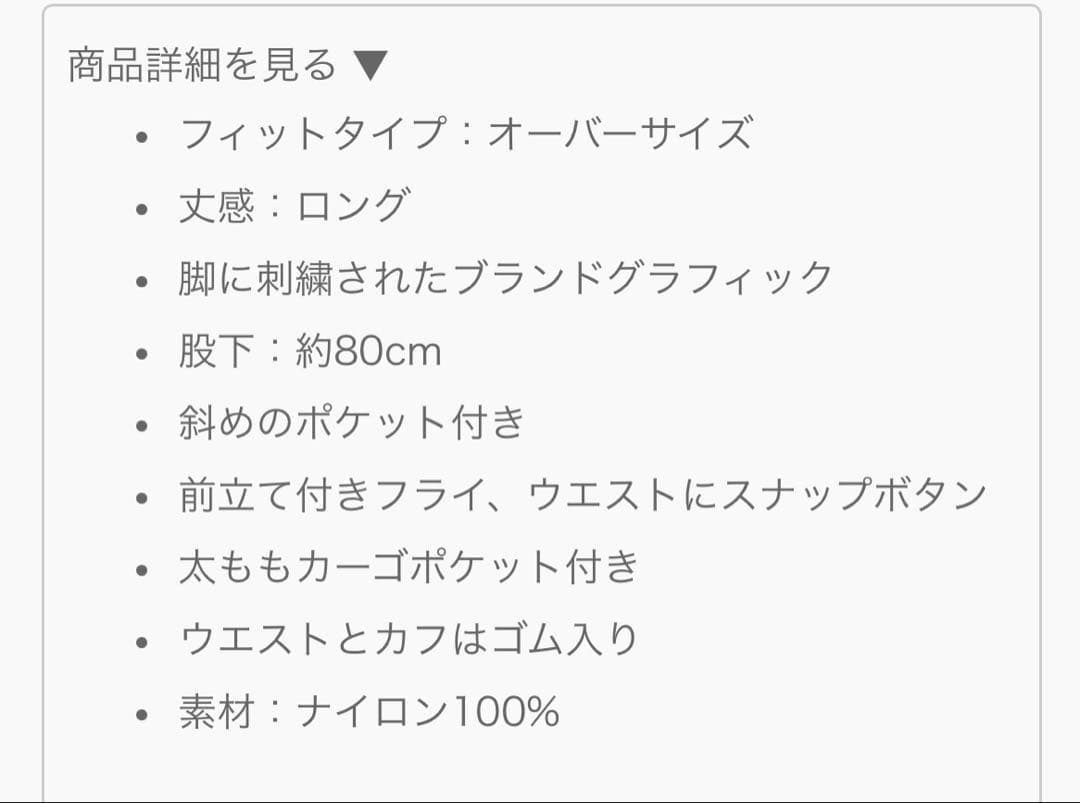The height and width of the screenshot is (803, 1080).
Task: Select the ナイロン100% material value
Action: [428, 713]
